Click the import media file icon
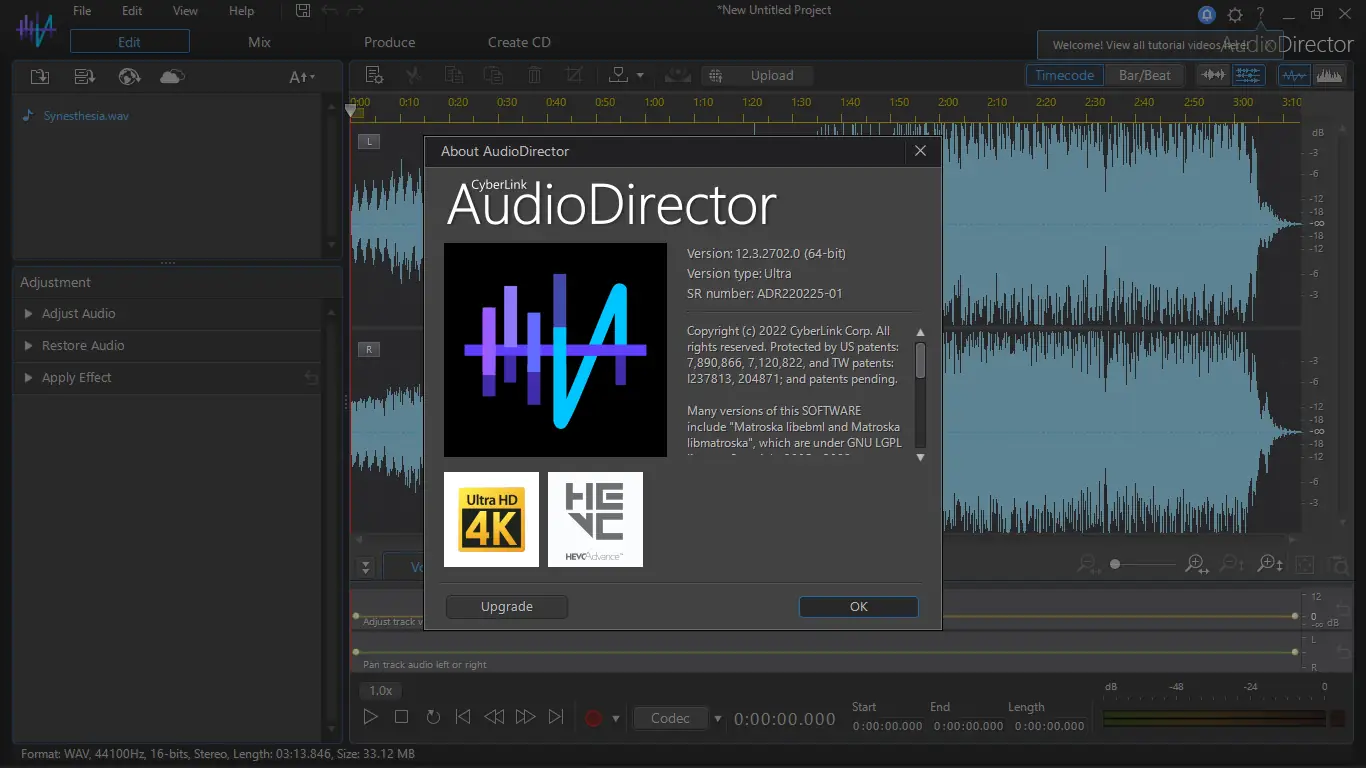The image size is (1366, 768). [x=40, y=77]
